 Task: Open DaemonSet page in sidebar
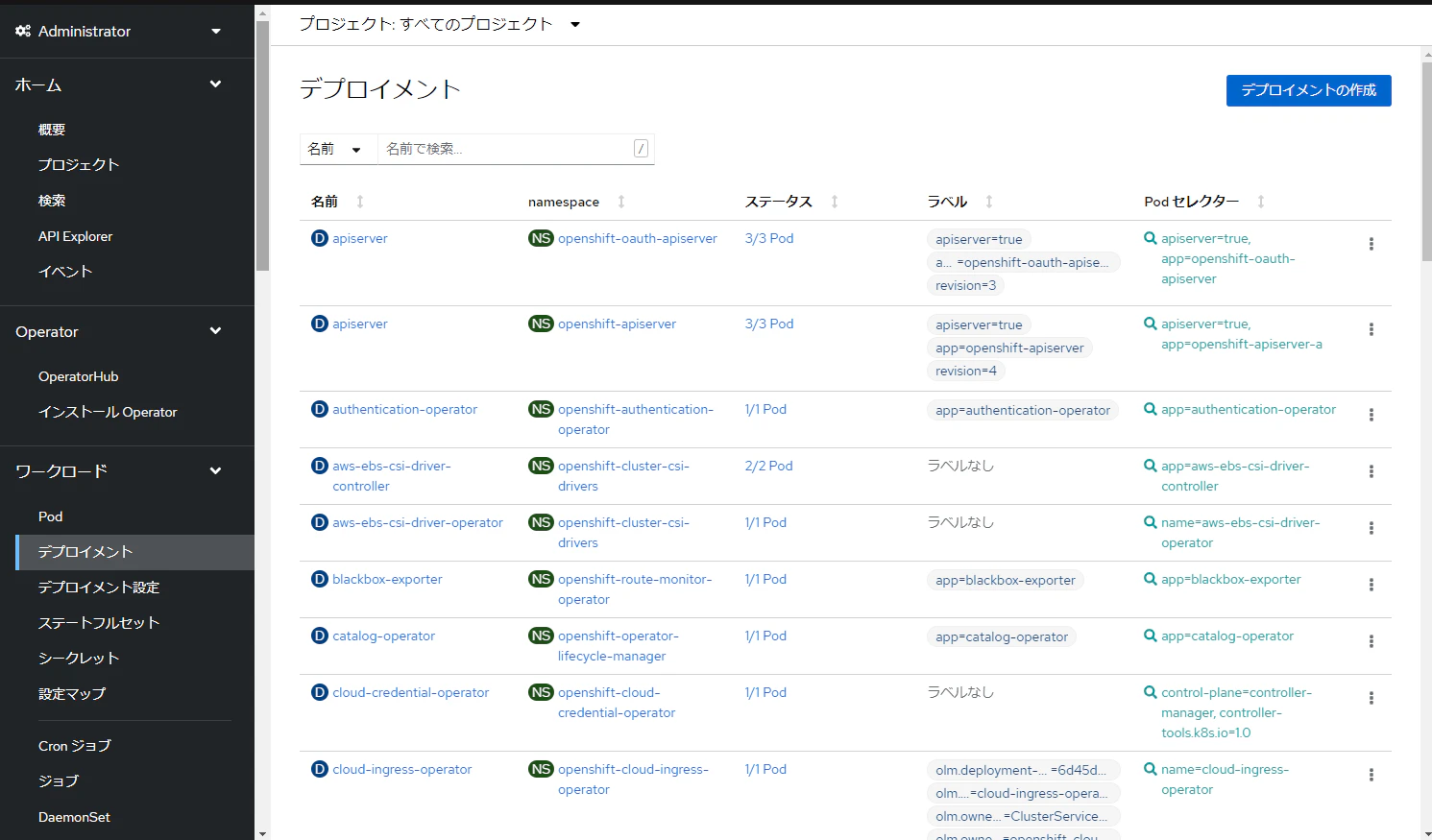click(x=74, y=817)
